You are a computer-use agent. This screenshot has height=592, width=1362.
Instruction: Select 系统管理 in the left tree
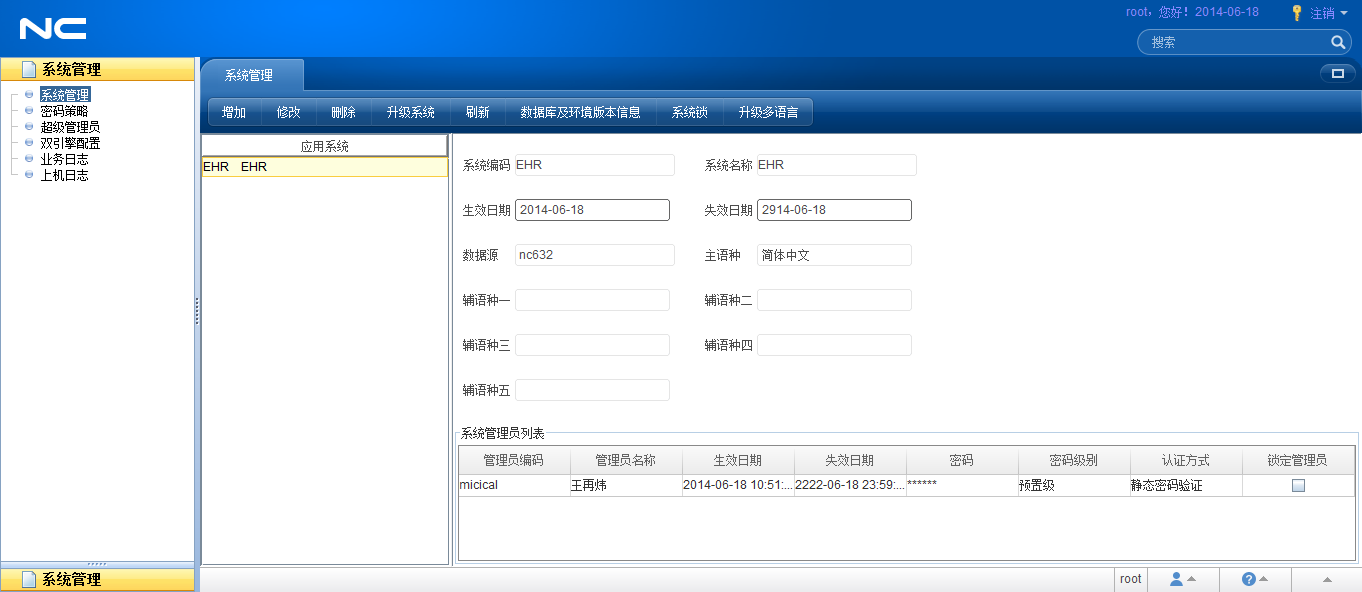pyautogui.click(x=65, y=95)
